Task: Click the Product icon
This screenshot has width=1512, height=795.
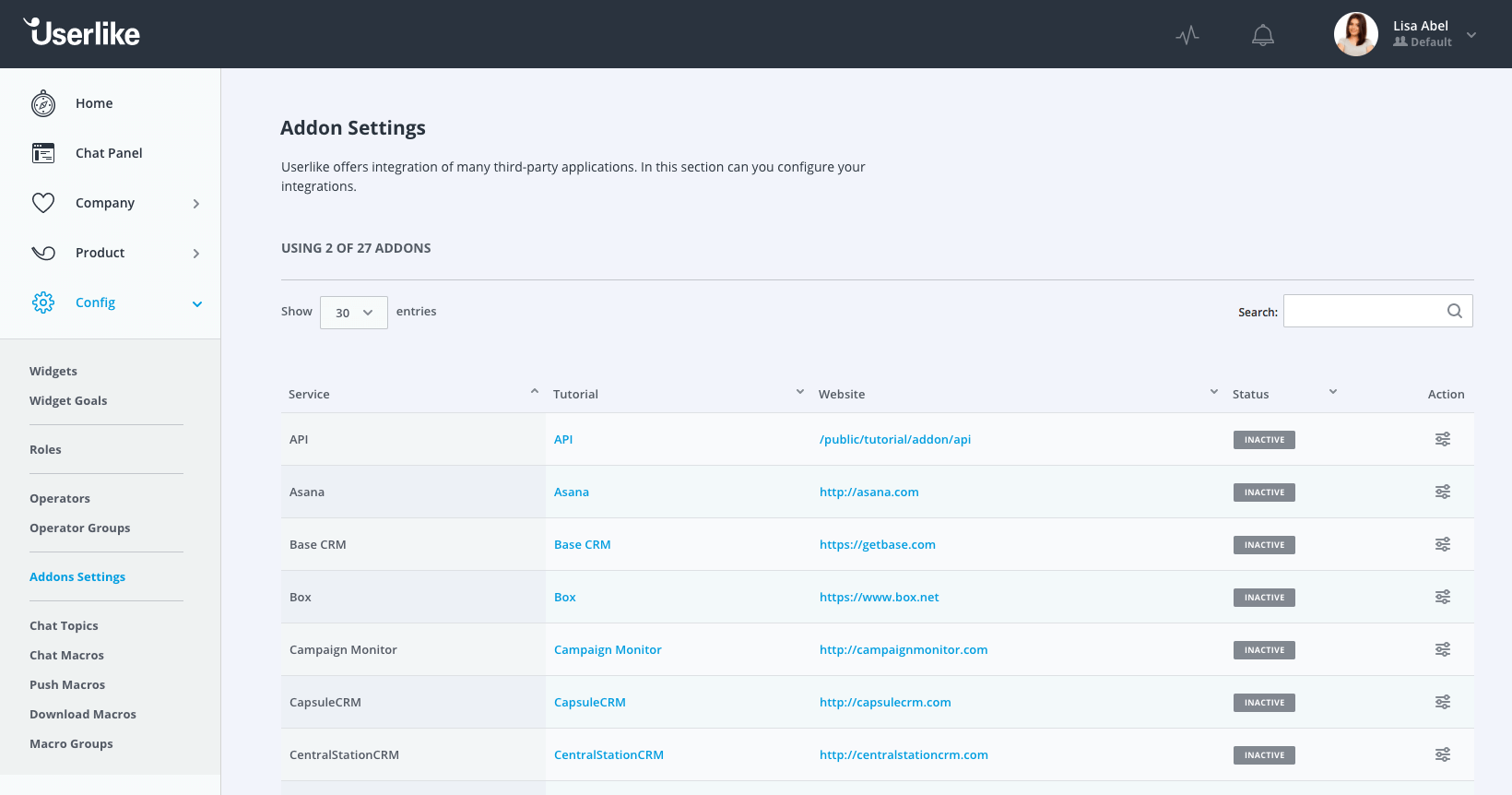Action: pos(43,253)
